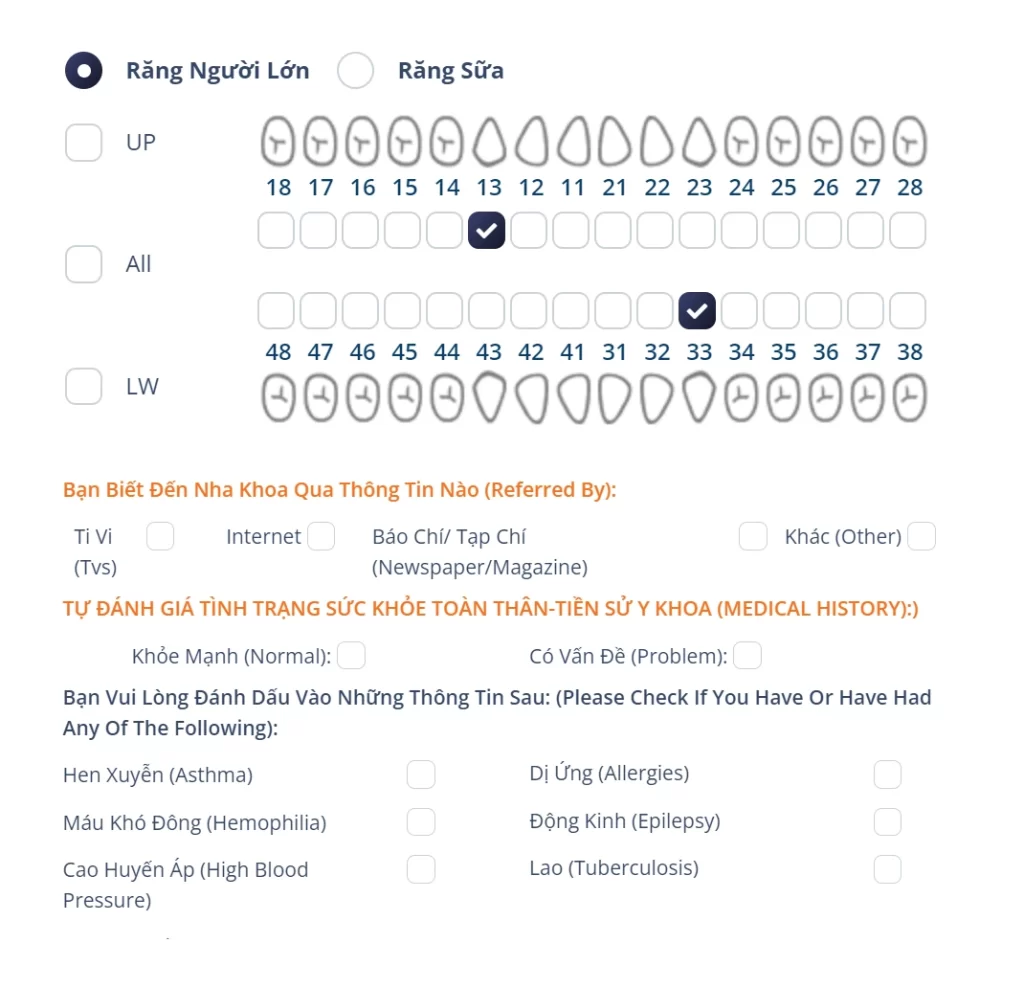The height and width of the screenshot is (988, 1024).
Task: Click the lower tooth 48 icon
Action: pos(279,400)
